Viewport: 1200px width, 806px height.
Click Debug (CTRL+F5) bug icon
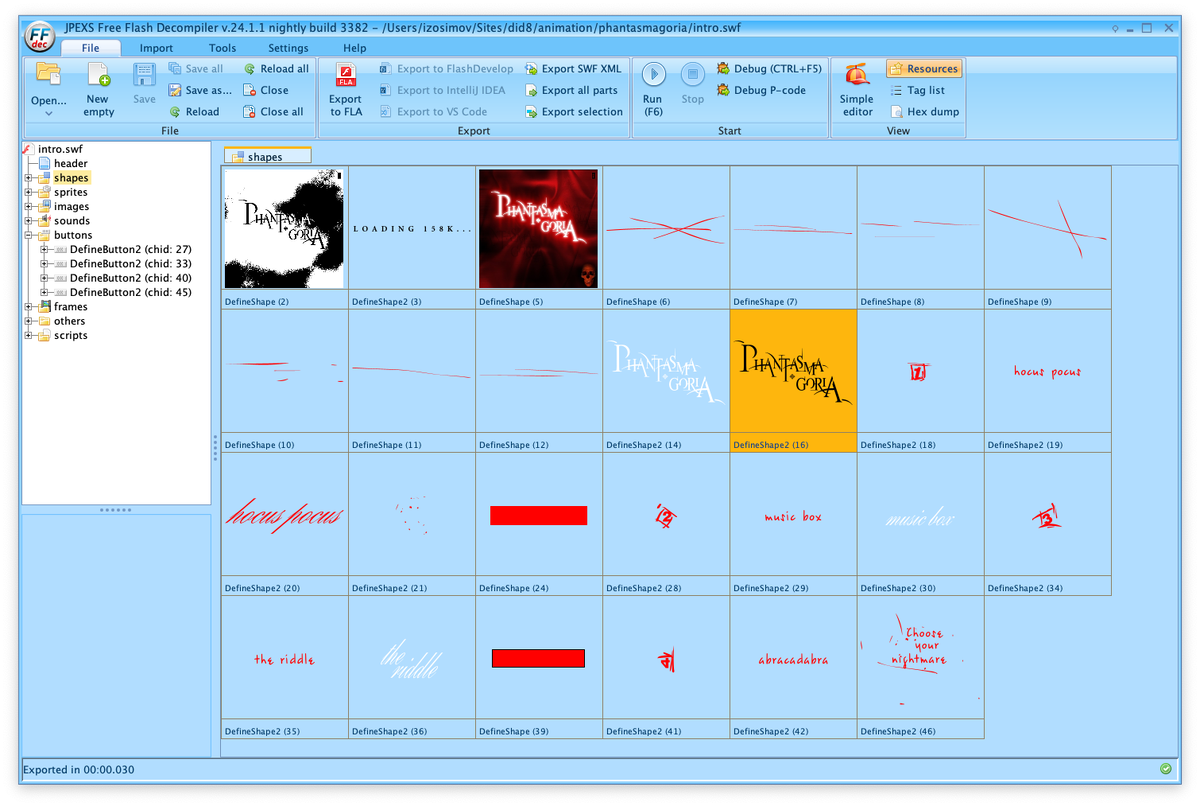[723, 69]
